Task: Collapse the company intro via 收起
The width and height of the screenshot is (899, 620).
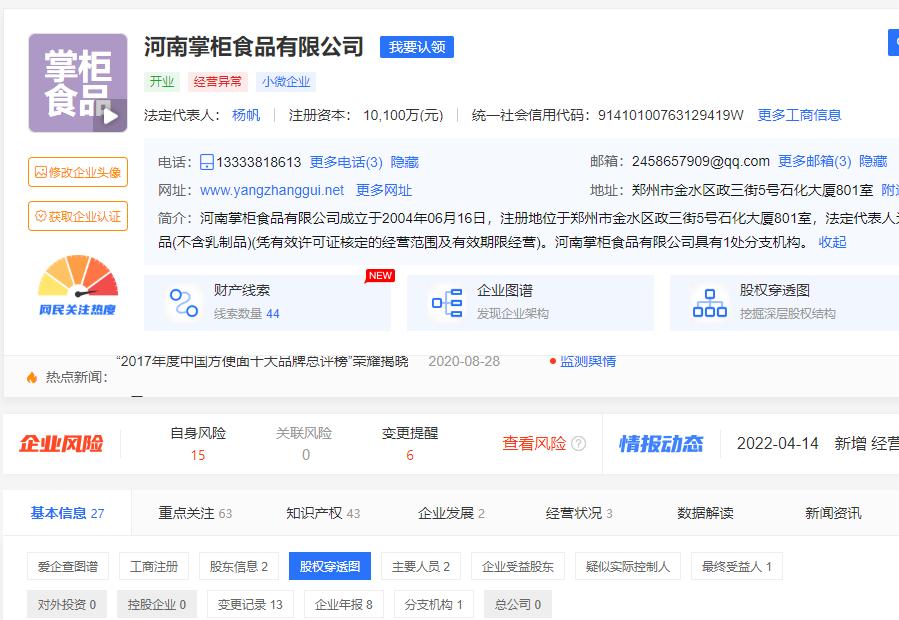Action: tap(833, 242)
